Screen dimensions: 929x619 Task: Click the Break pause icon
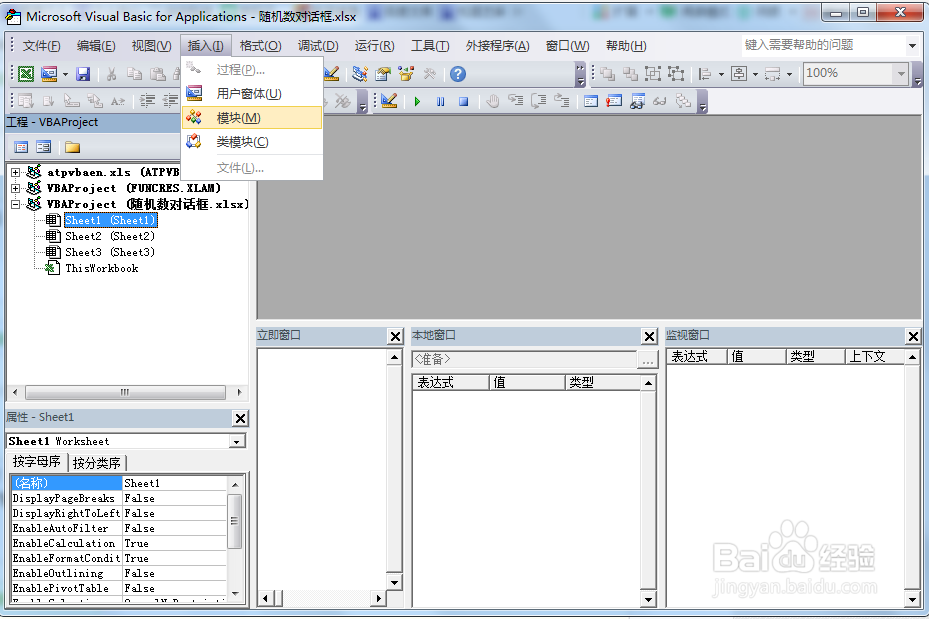[x=440, y=101]
